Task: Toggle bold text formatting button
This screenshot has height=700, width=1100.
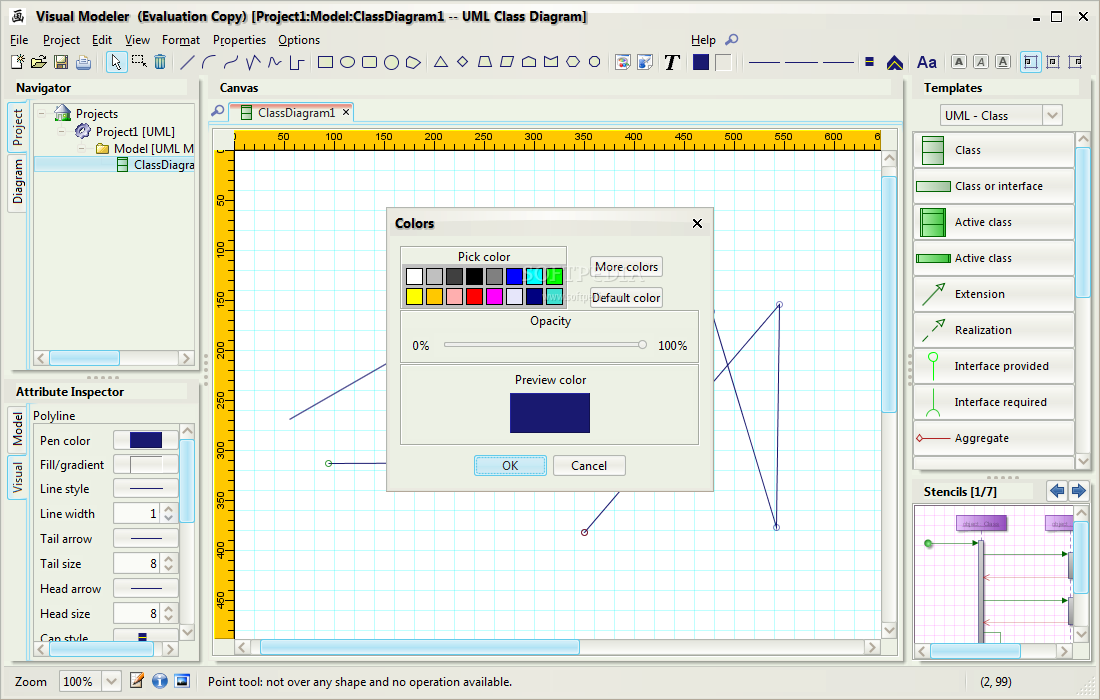Action: (959, 62)
